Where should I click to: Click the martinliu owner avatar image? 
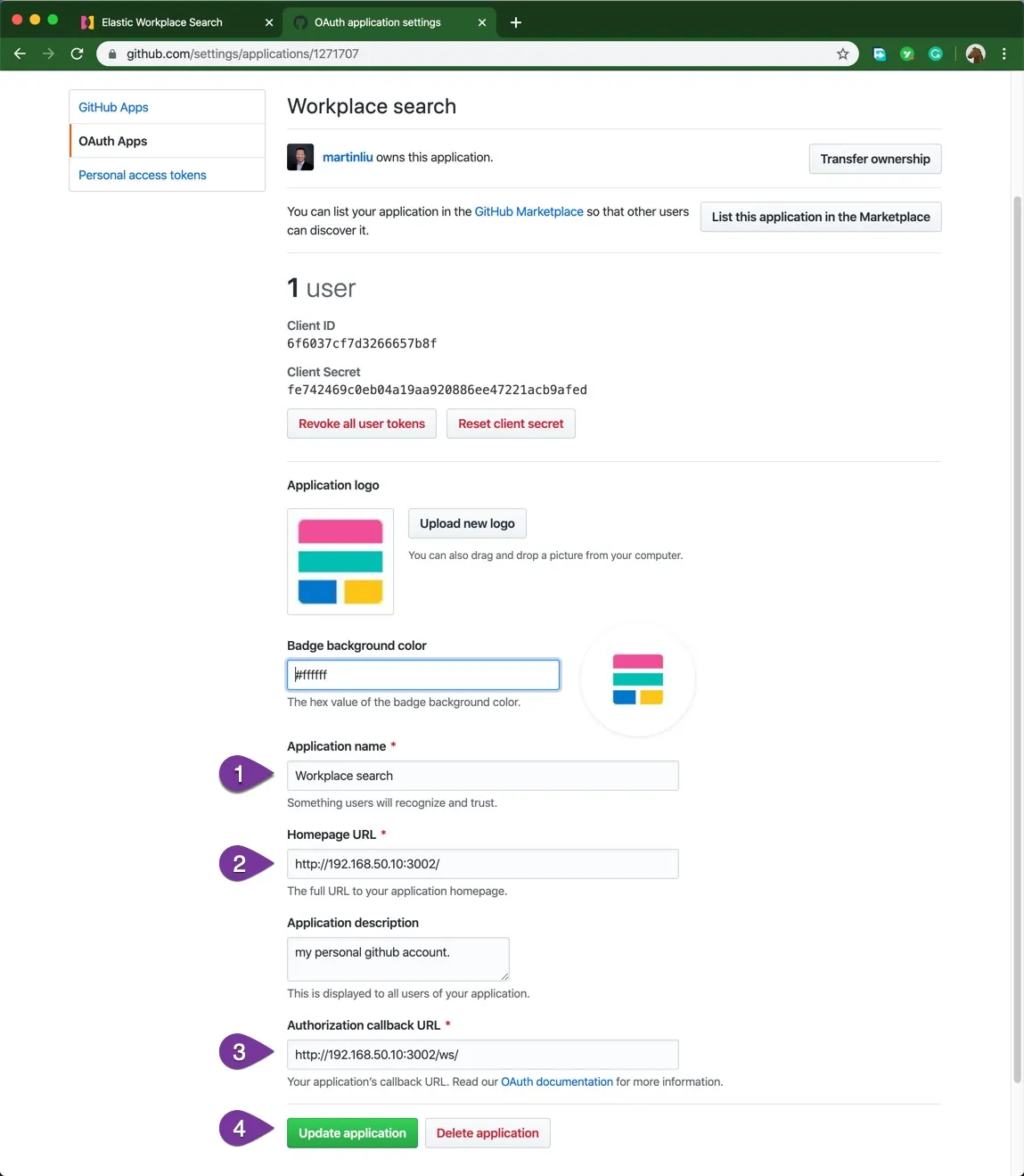pos(300,158)
